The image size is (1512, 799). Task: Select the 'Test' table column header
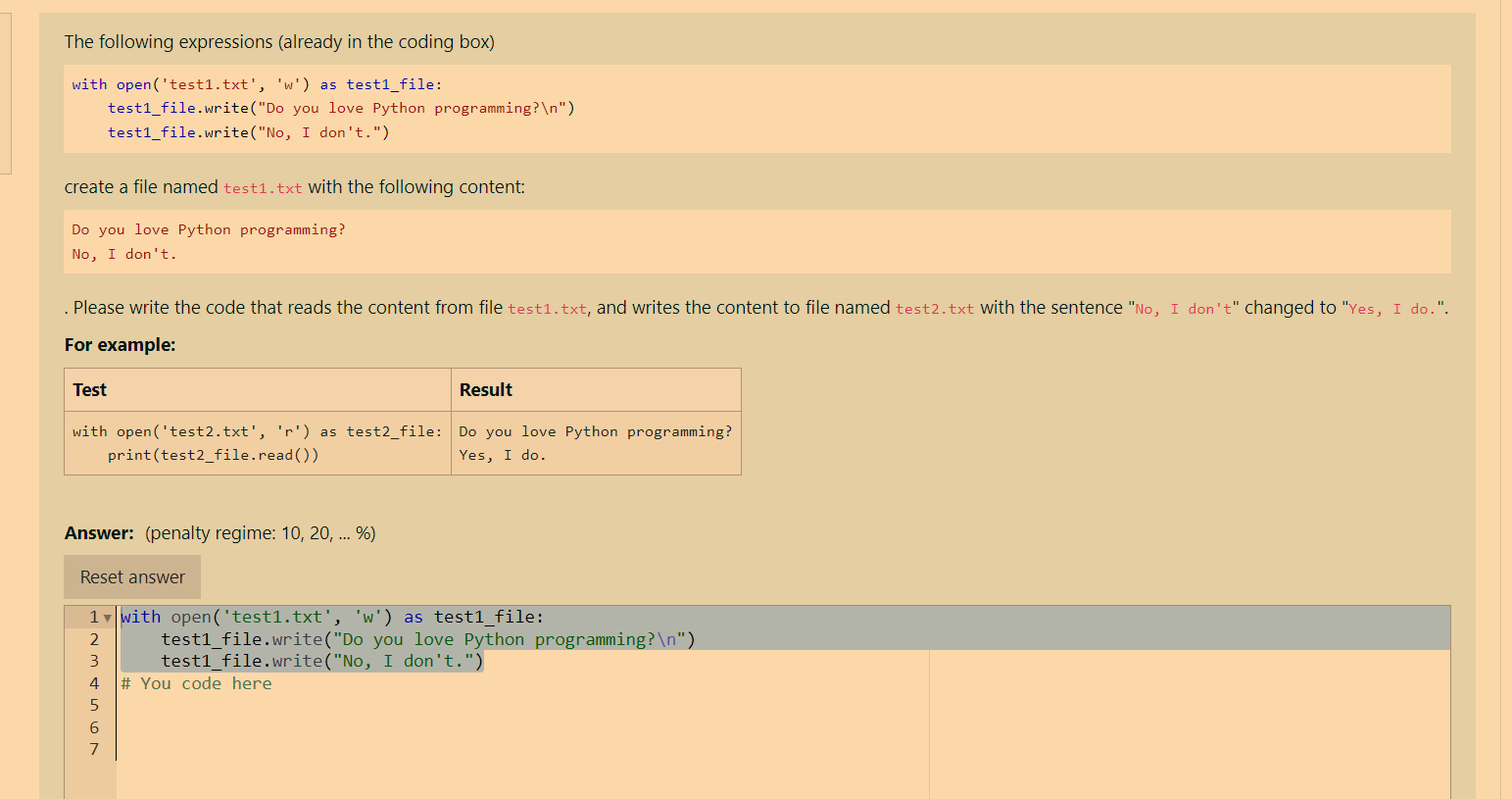pyautogui.click(x=89, y=389)
